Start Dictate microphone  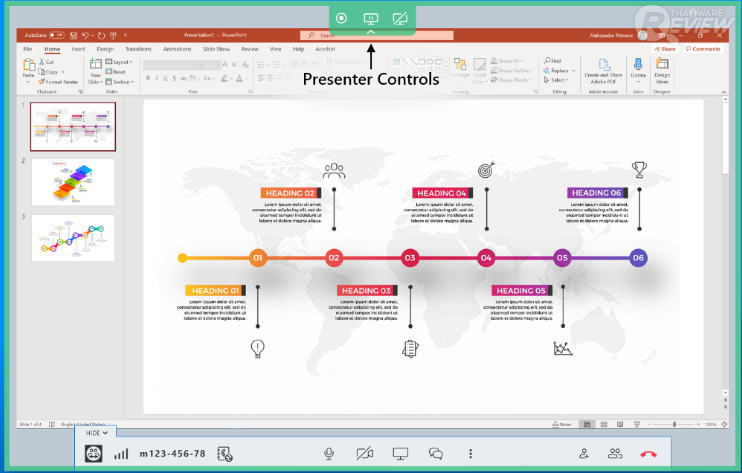tap(638, 70)
